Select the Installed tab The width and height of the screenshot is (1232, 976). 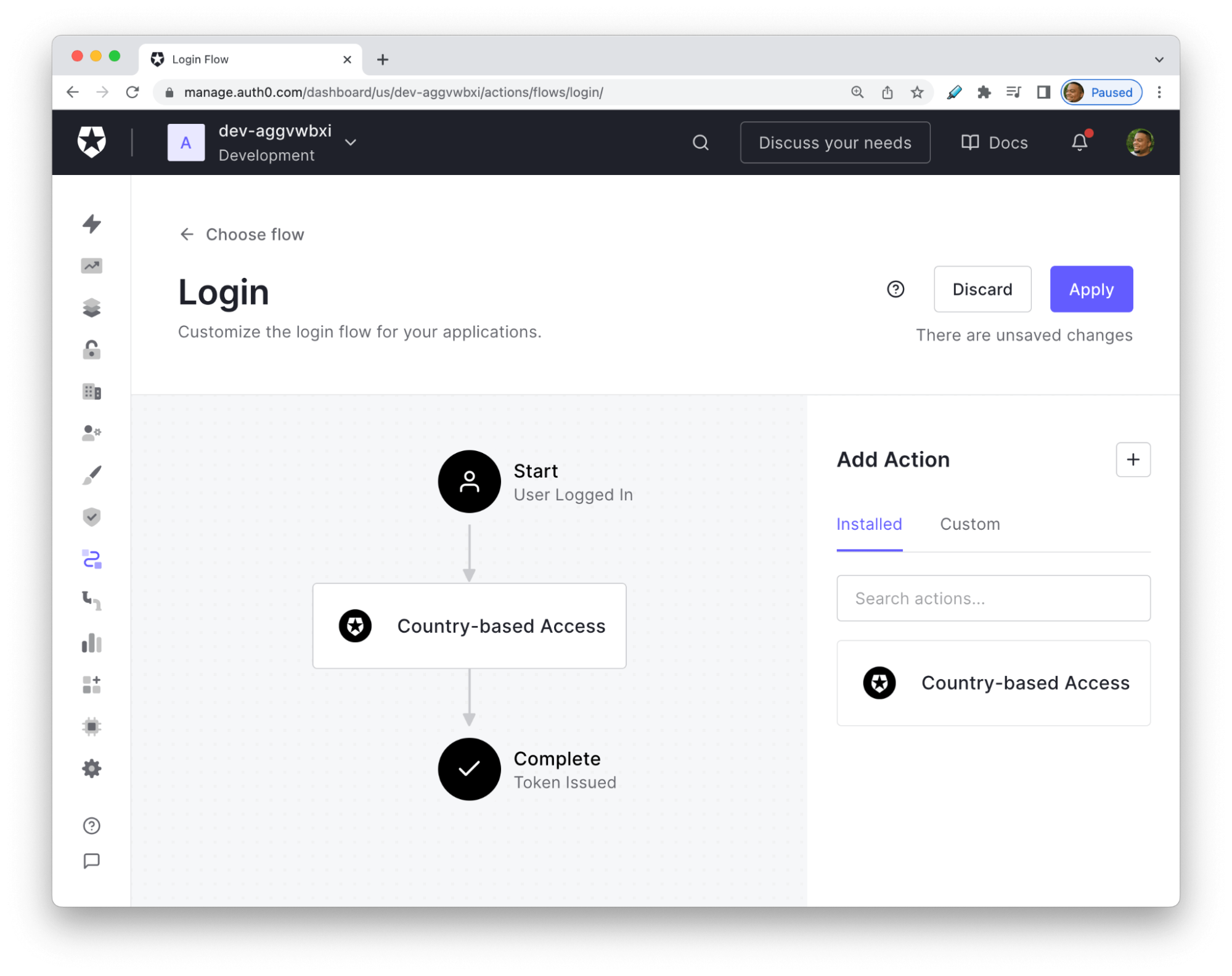pos(868,524)
